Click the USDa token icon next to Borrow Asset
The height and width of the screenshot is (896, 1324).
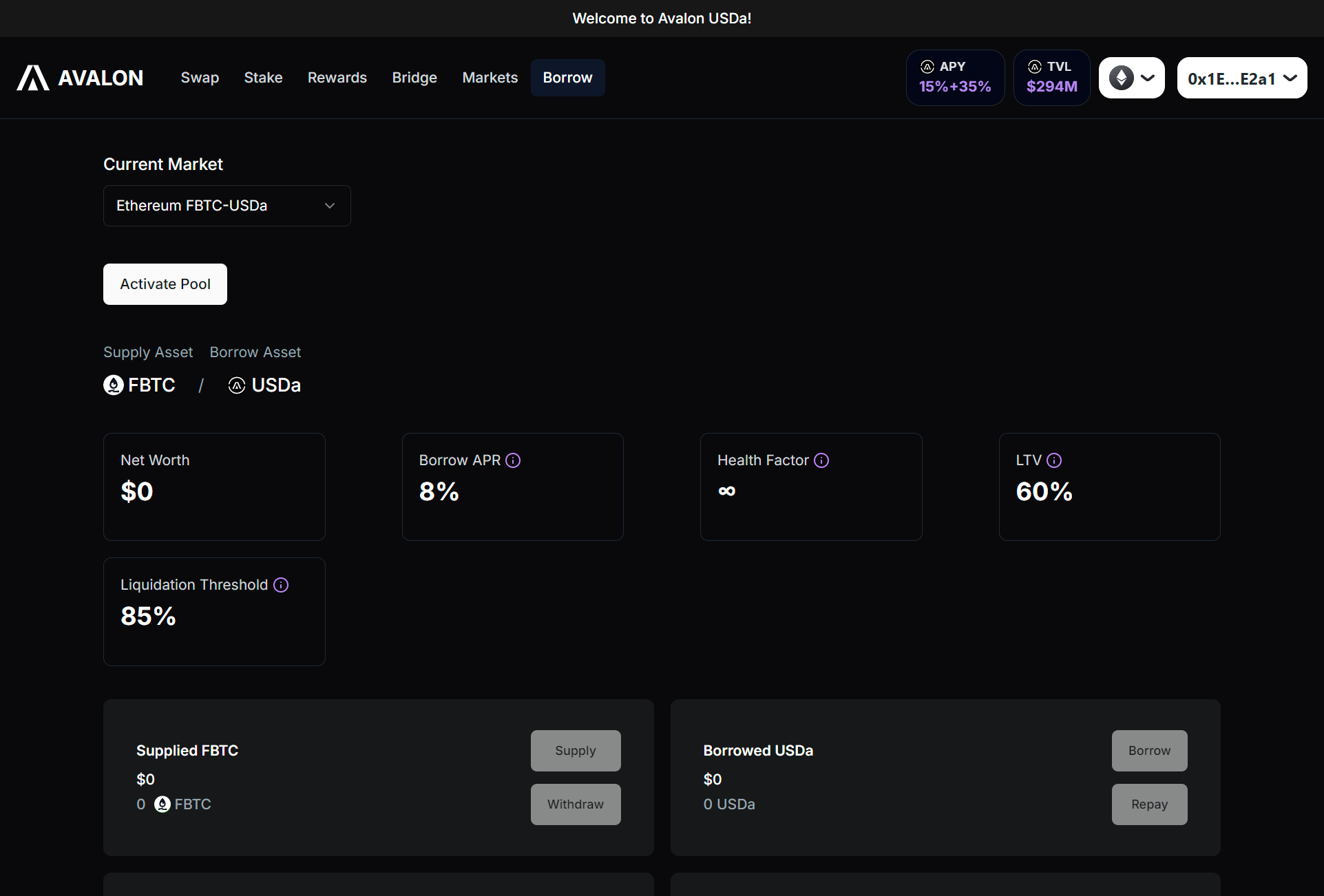236,385
